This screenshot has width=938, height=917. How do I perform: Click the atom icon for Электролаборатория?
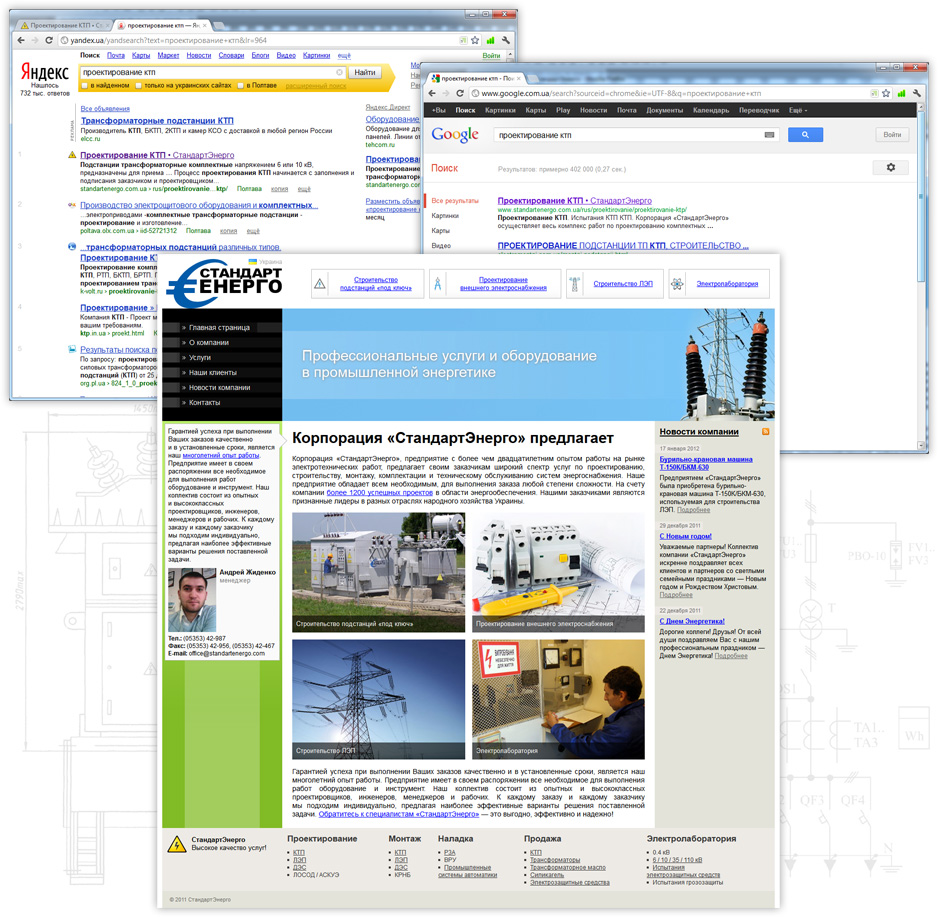677,285
